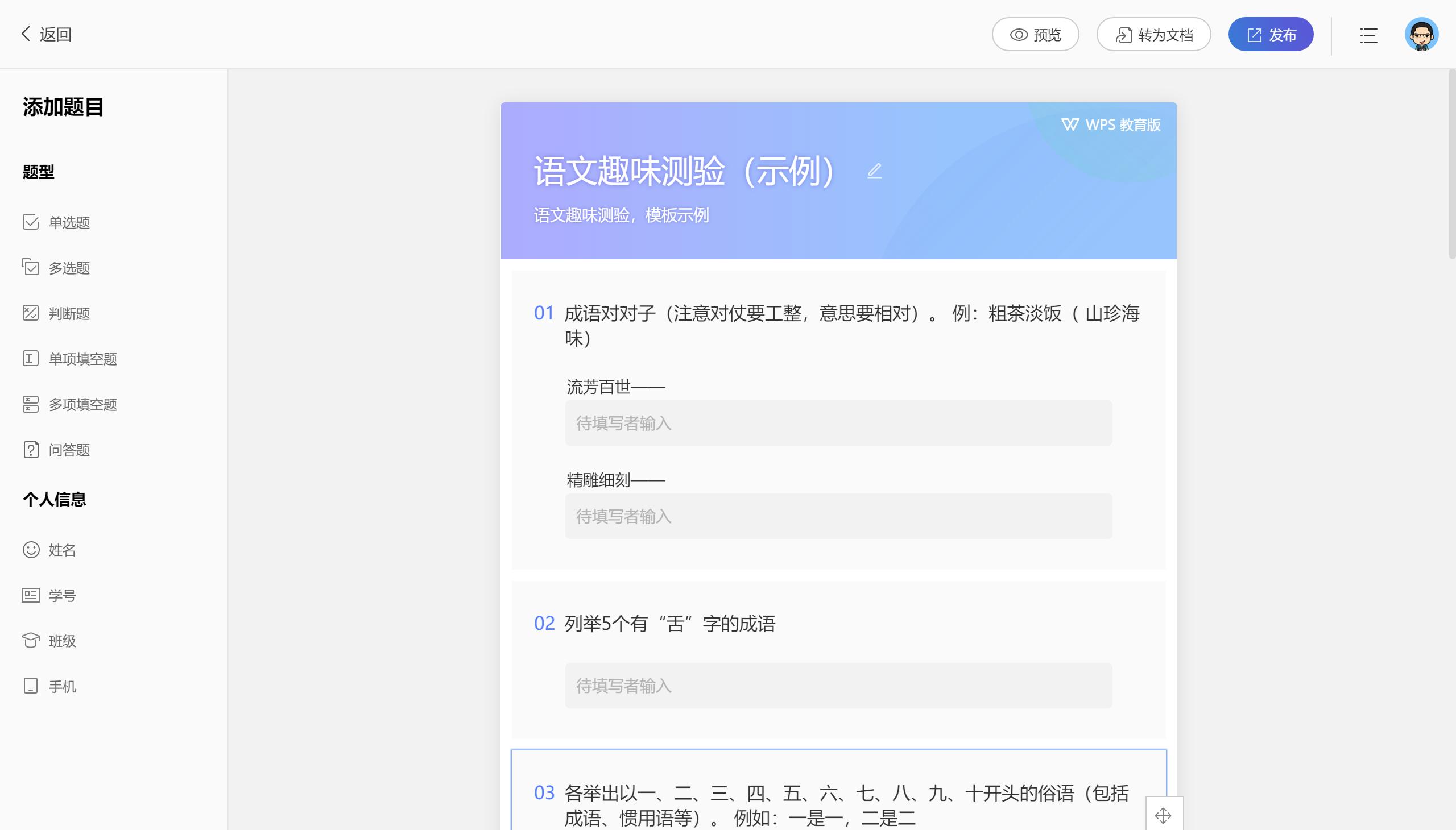Image resolution: width=1456 pixels, height=830 pixels.
Task: Insert the 班级 class field
Action: click(x=61, y=641)
